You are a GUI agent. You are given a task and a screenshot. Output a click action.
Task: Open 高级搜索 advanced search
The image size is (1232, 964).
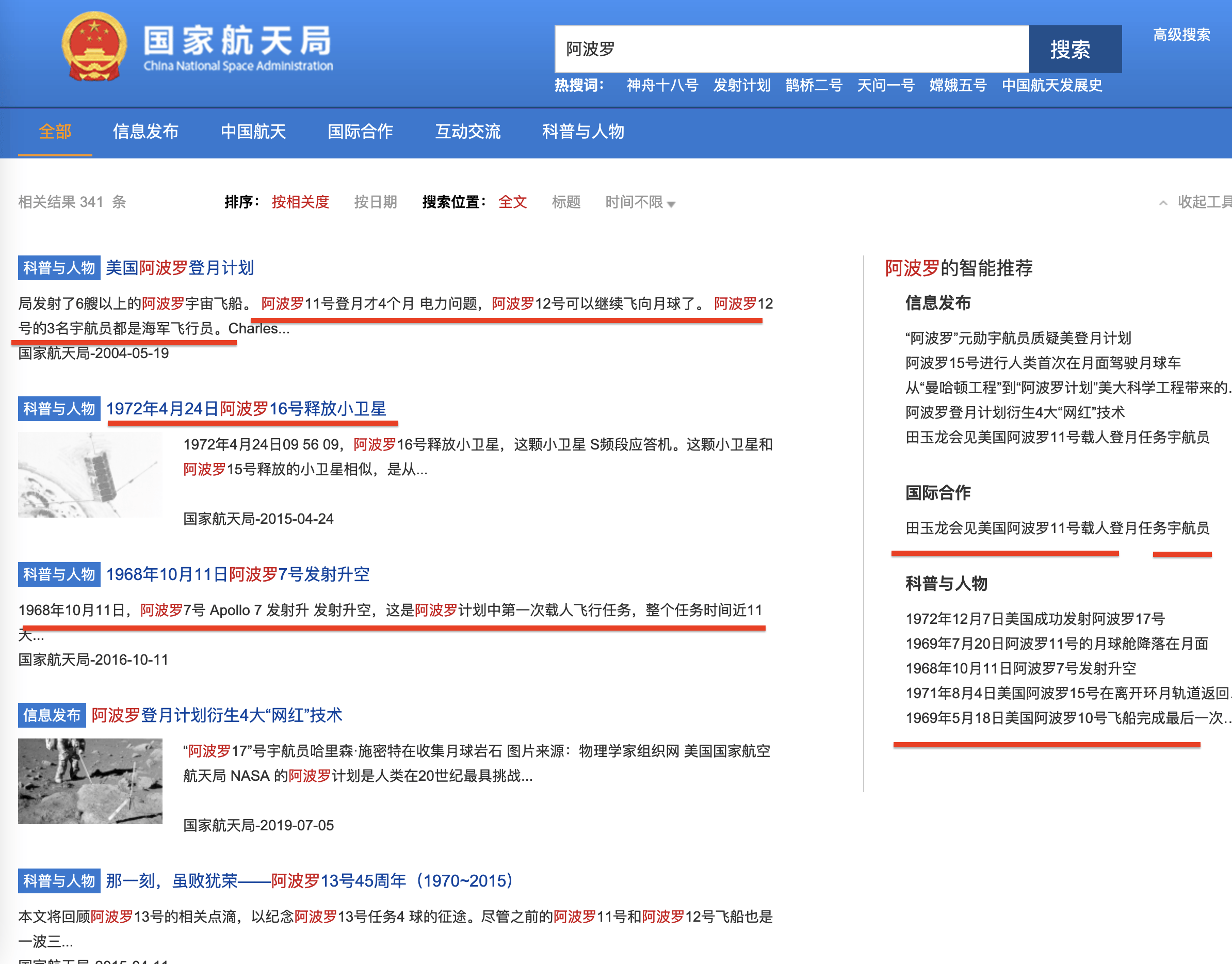(1181, 35)
